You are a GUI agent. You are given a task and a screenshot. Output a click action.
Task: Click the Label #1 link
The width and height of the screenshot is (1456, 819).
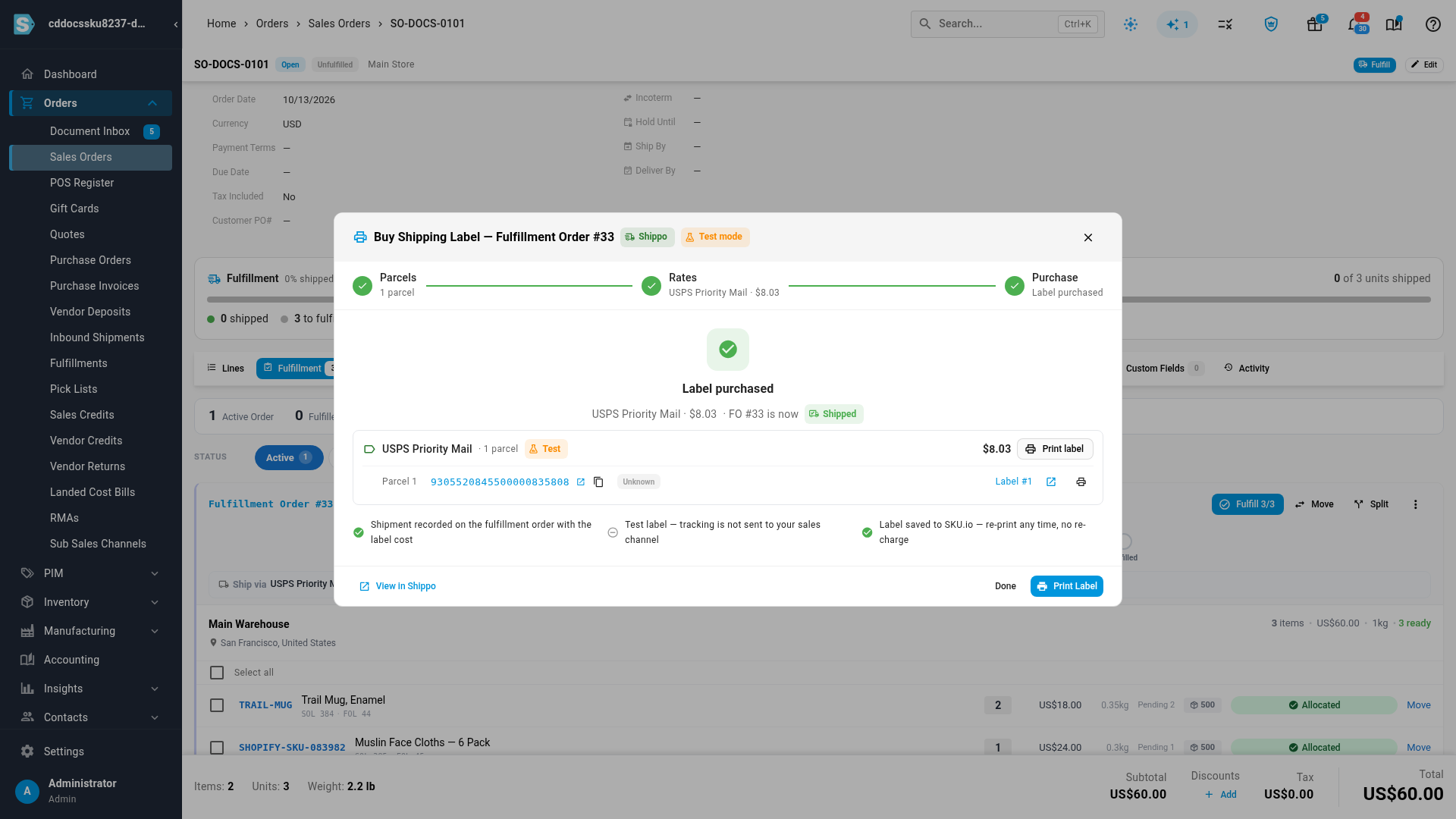click(1013, 482)
